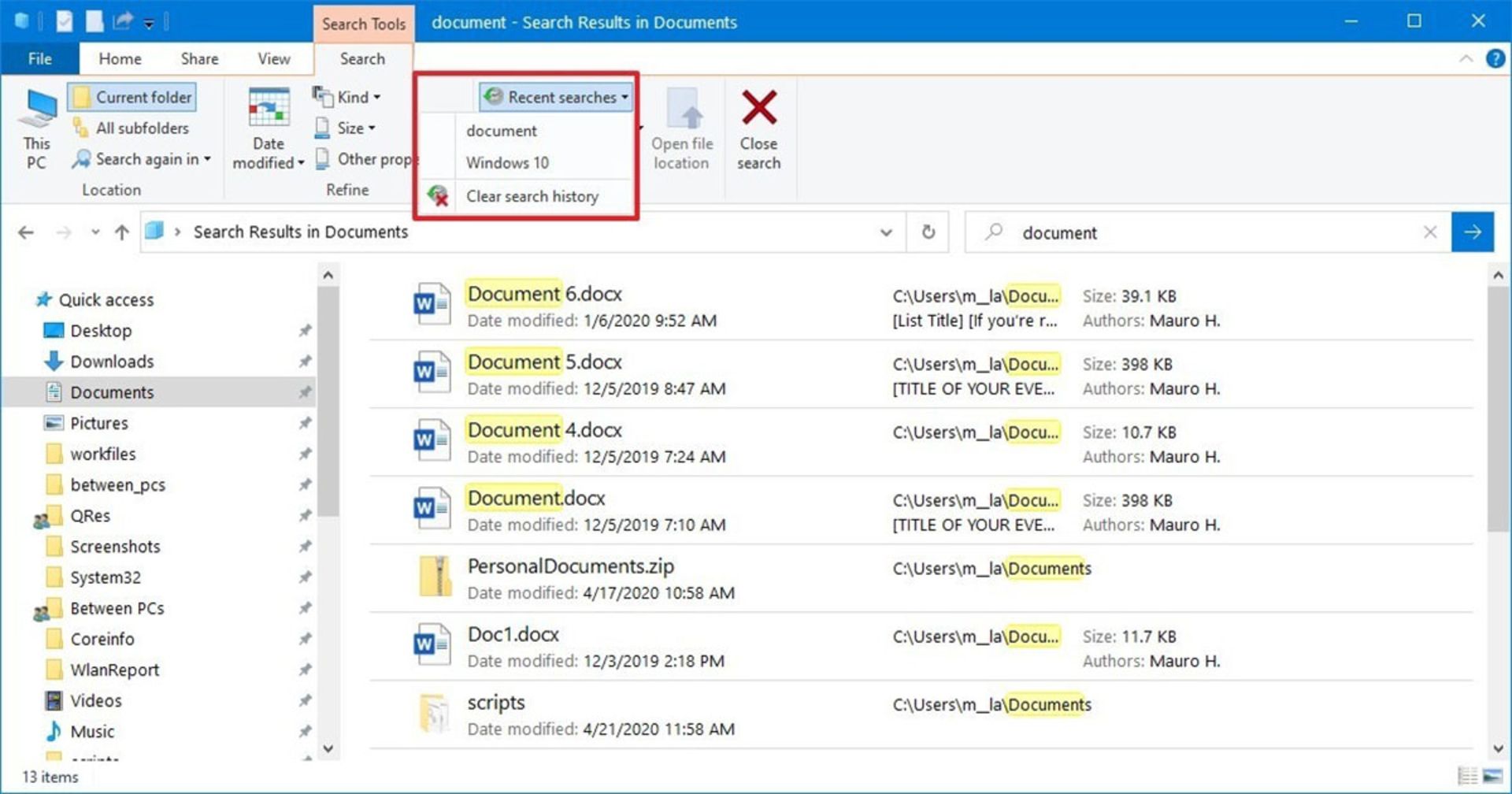Select the Current folder search scope
Image resolution: width=1512 pixels, height=794 pixels.
132,97
